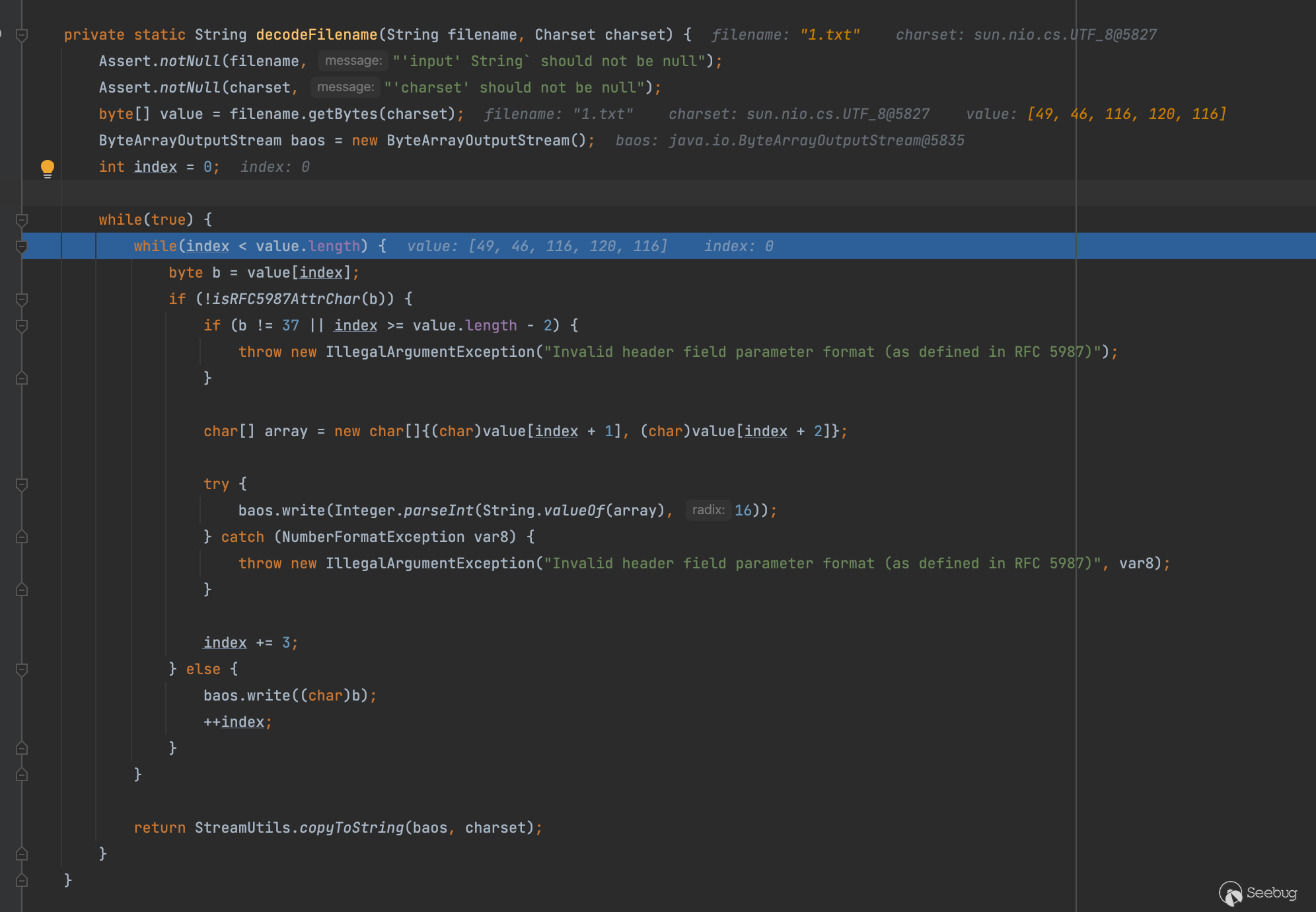This screenshot has height=912, width=1316.
Task: Fold the 'b != 37' if-block gutter marker
Action: 22,326
